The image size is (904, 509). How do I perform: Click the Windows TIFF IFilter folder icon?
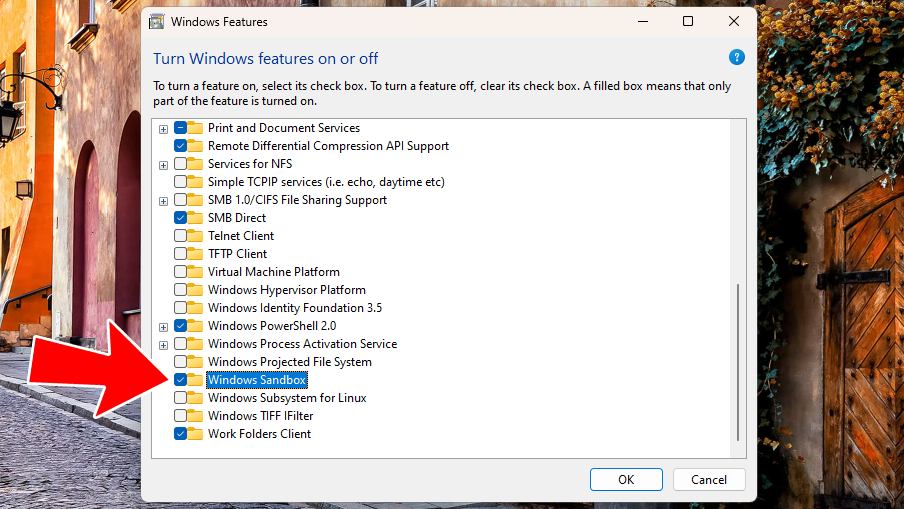pos(195,416)
